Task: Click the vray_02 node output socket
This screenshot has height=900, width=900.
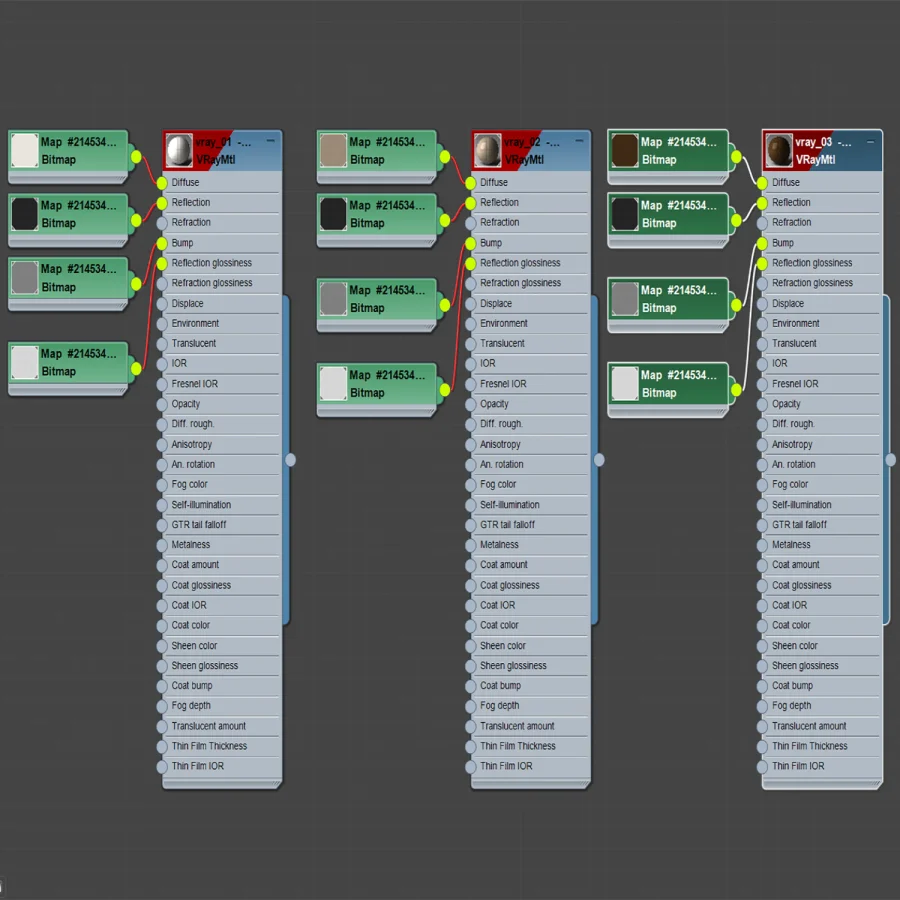Action: click(x=599, y=460)
